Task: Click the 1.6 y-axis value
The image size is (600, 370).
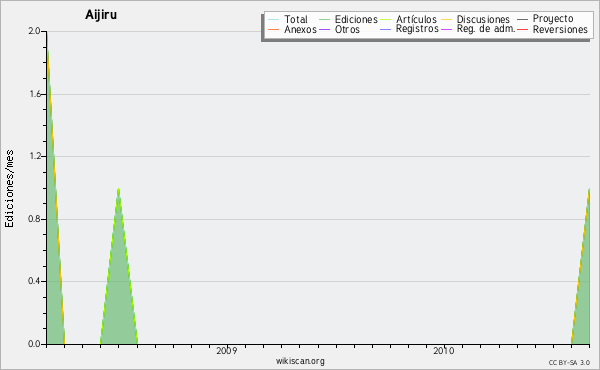Action: coord(35,94)
